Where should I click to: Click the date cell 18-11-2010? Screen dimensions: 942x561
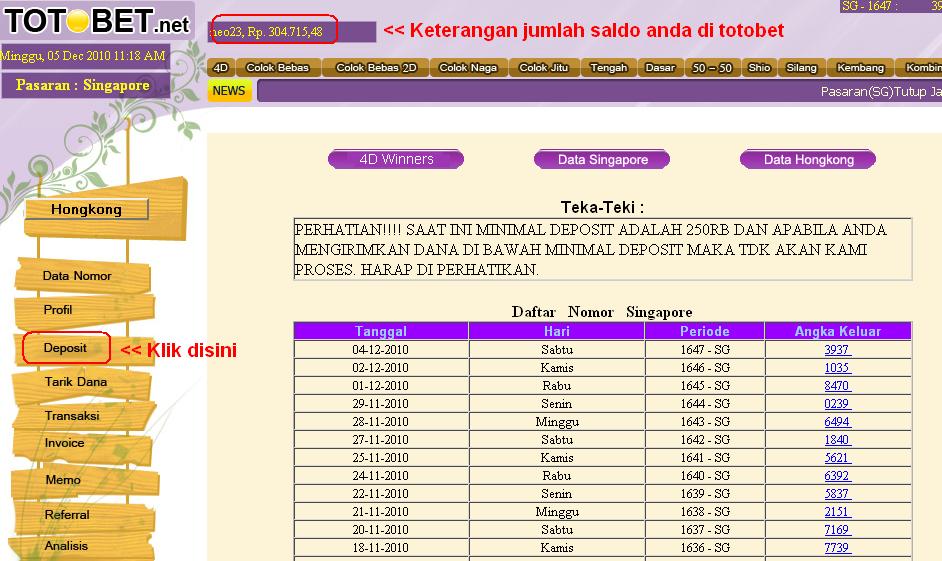380,548
